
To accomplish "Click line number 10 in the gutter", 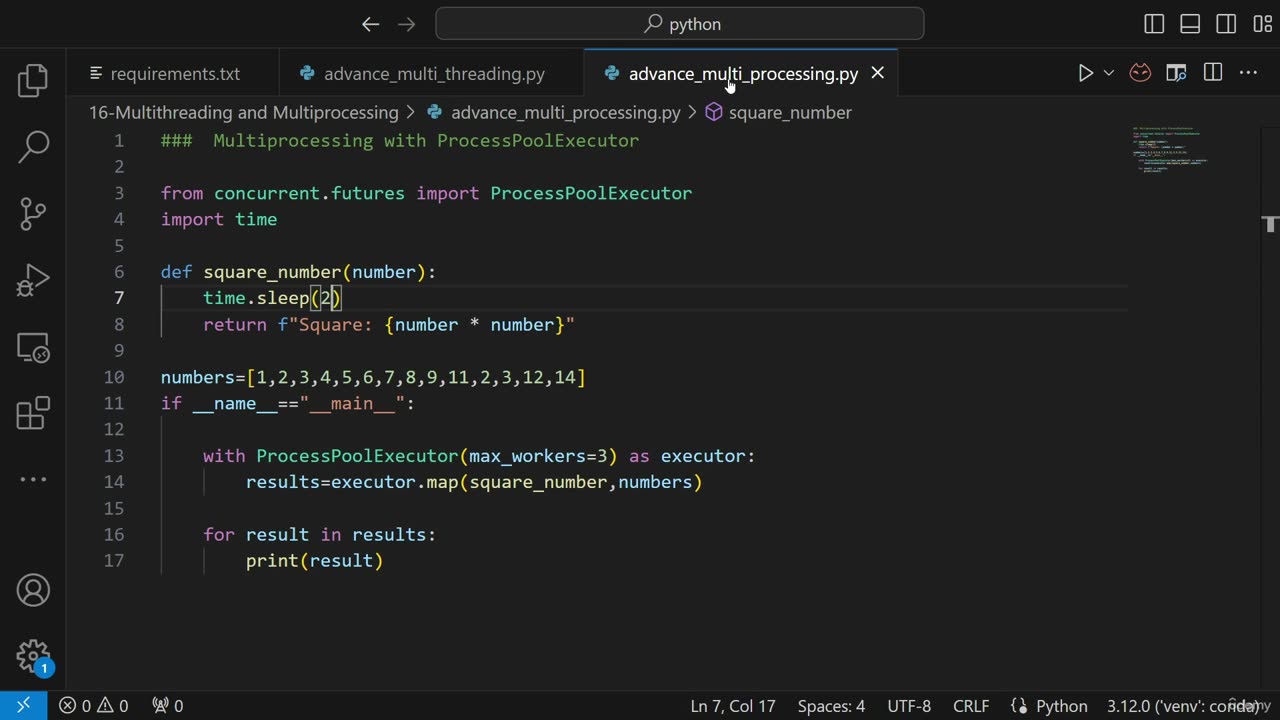I will tap(114, 377).
